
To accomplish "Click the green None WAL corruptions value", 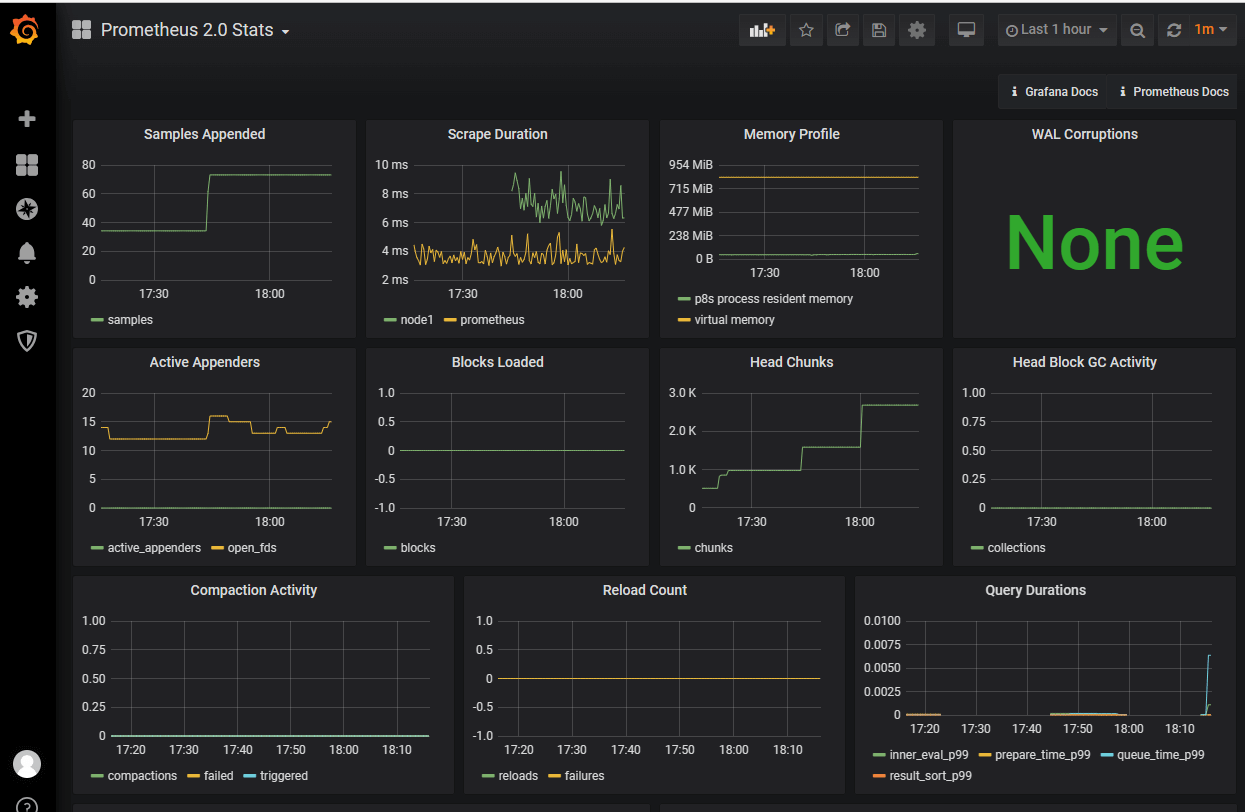I will tap(1094, 242).
